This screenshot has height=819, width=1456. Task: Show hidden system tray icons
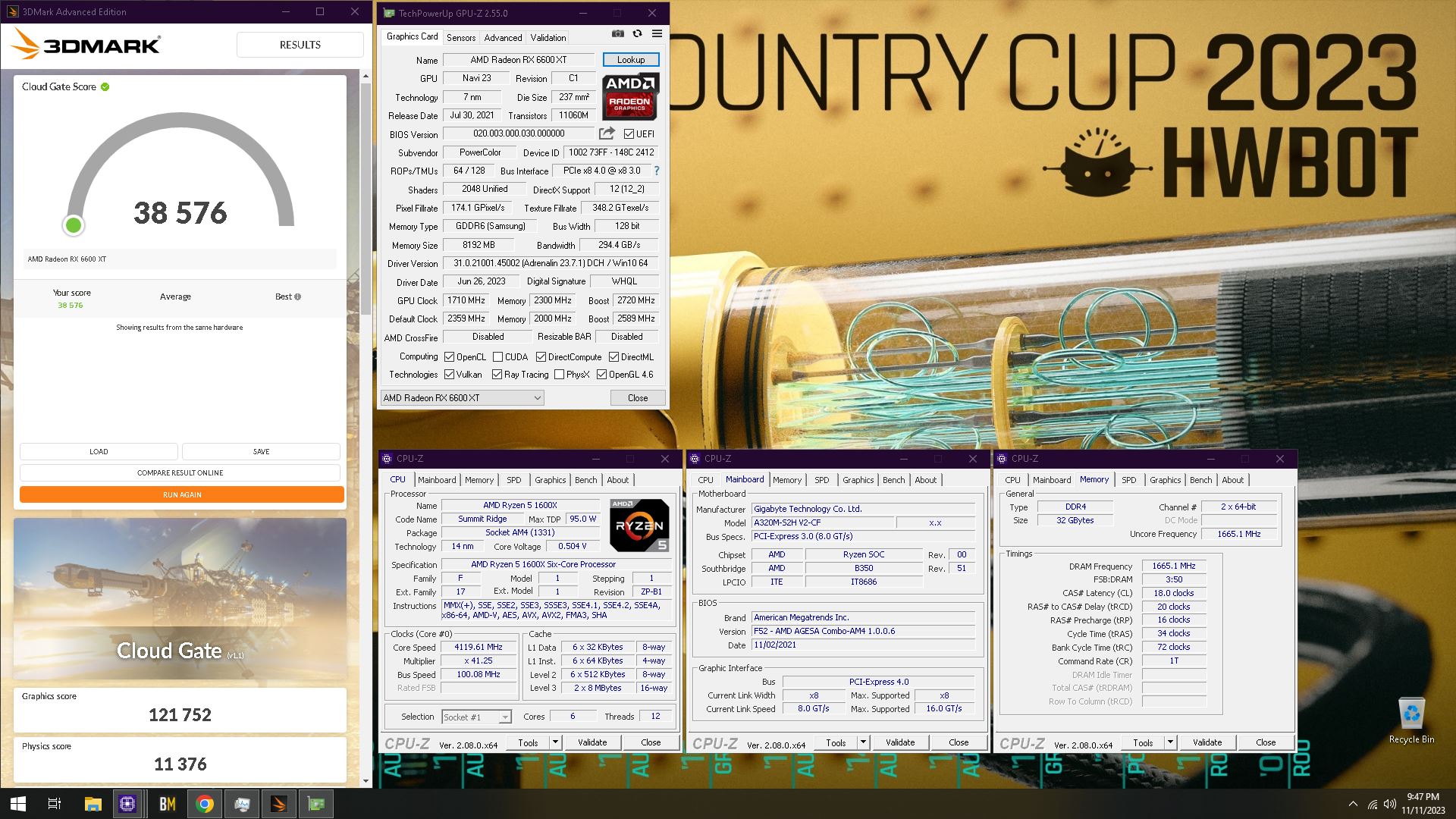click(1353, 804)
